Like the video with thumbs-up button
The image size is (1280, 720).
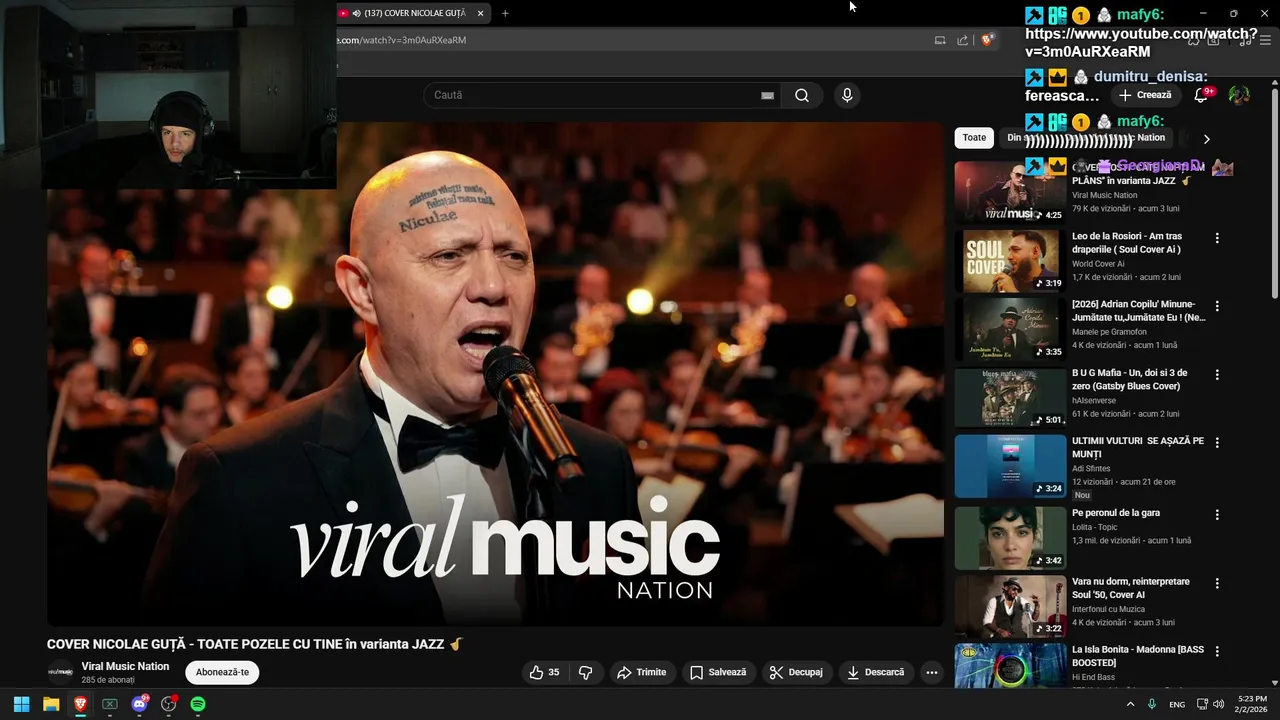546,672
